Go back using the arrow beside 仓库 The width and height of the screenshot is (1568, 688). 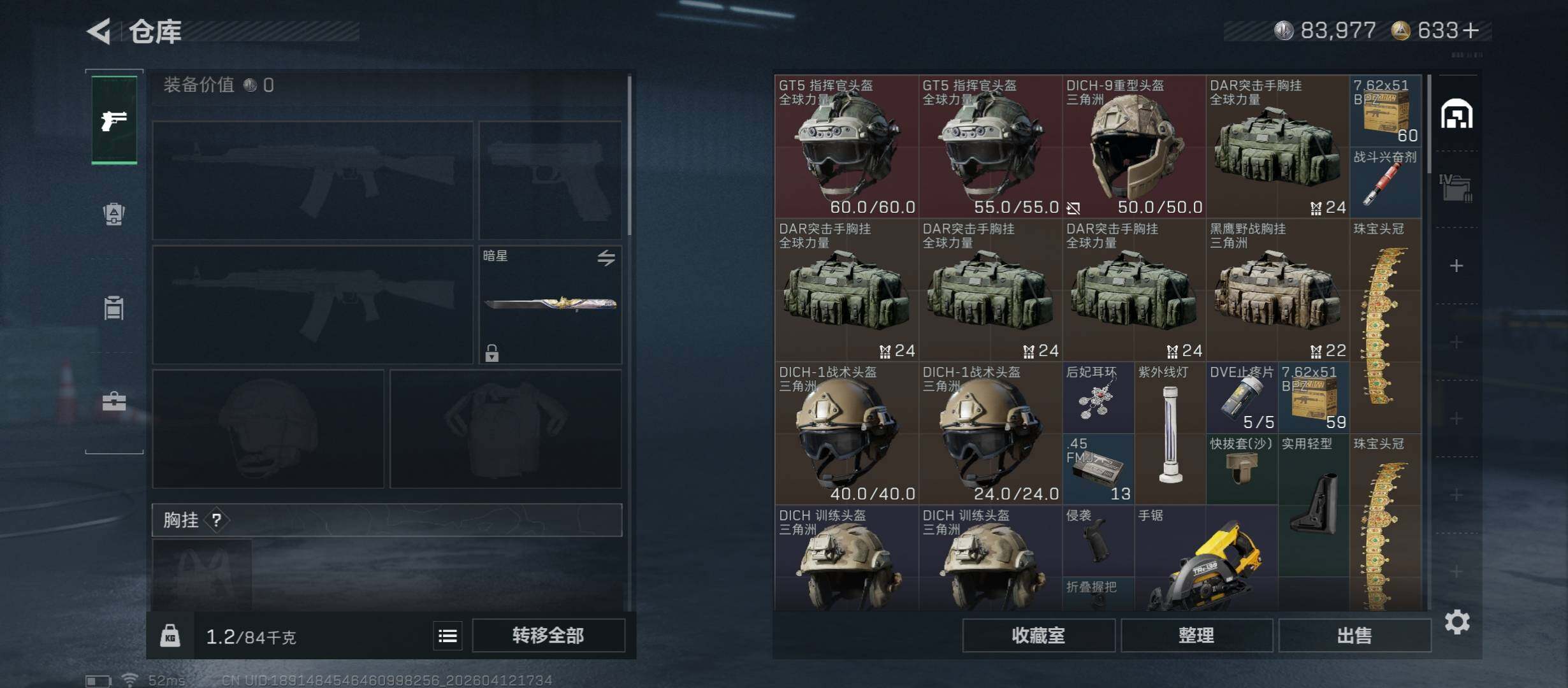coord(100,31)
